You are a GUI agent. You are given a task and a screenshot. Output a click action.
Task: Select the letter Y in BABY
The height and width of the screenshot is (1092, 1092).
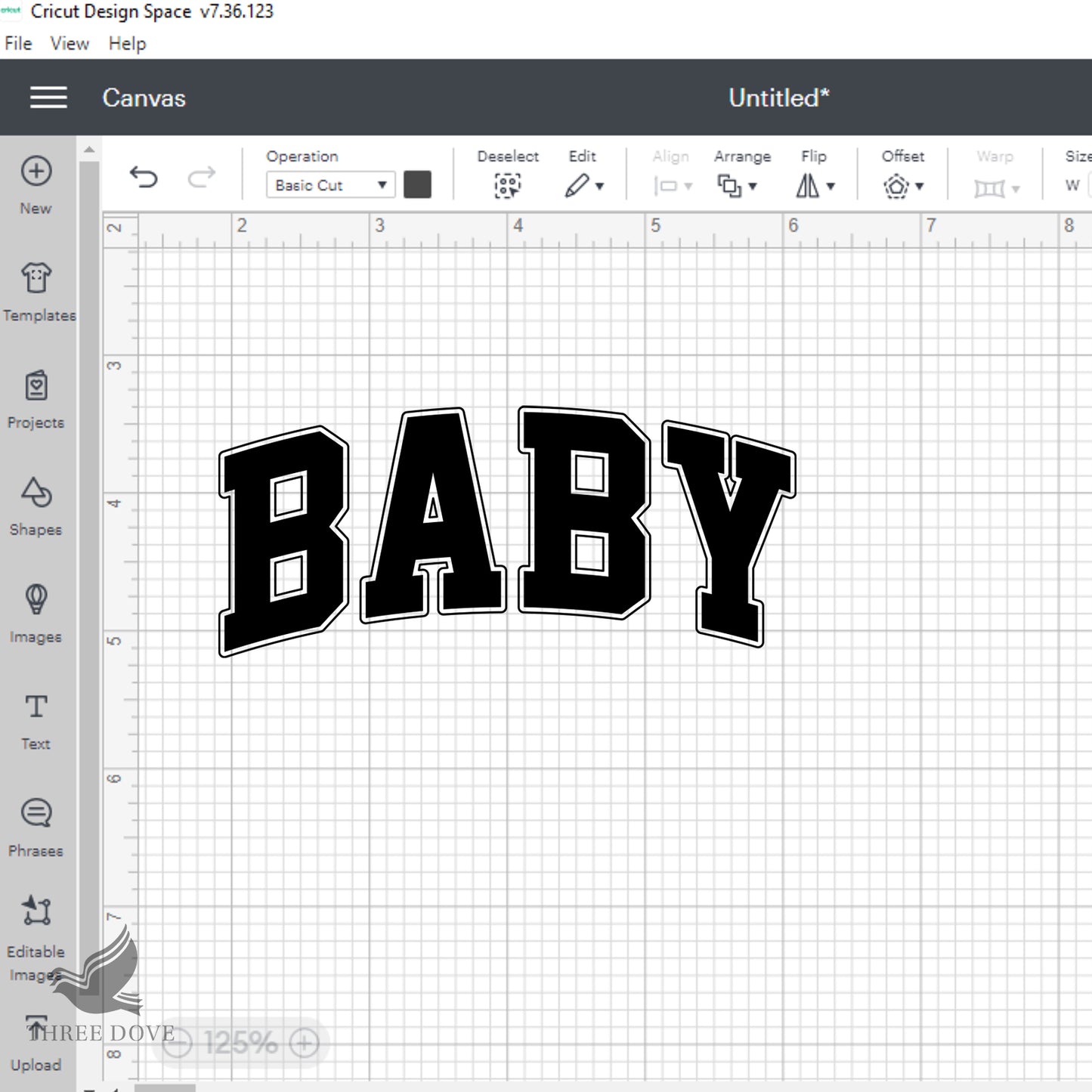click(x=729, y=533)
